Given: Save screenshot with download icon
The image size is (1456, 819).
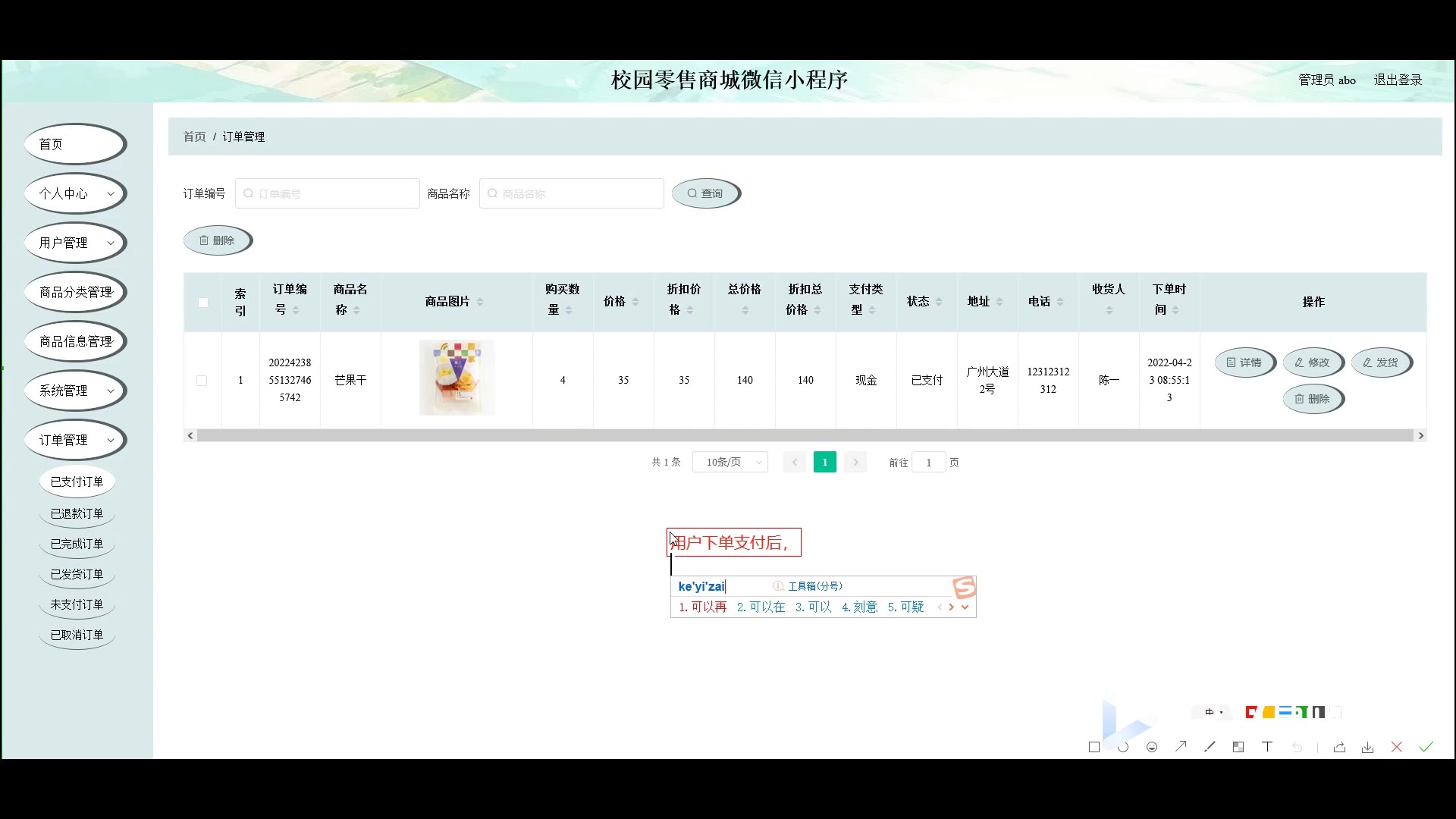Looking at the screenshot, I should (1367, 748).
